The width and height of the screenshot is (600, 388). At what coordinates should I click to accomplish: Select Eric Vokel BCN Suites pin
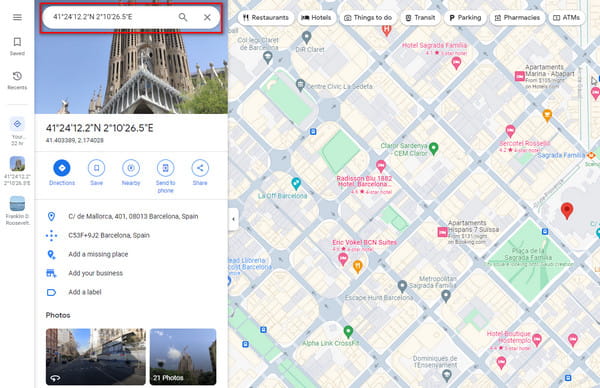coord(343,260)
